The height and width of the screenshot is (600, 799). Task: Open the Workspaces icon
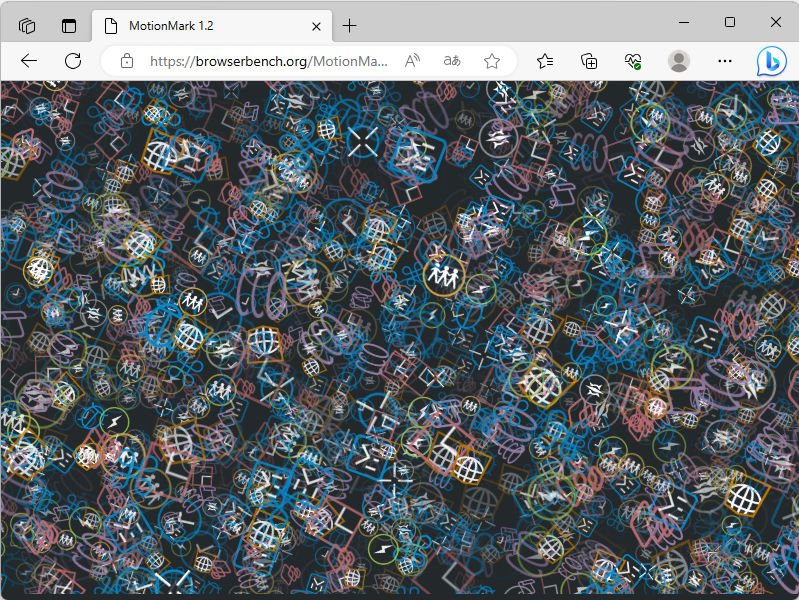(x=26, y=25)
